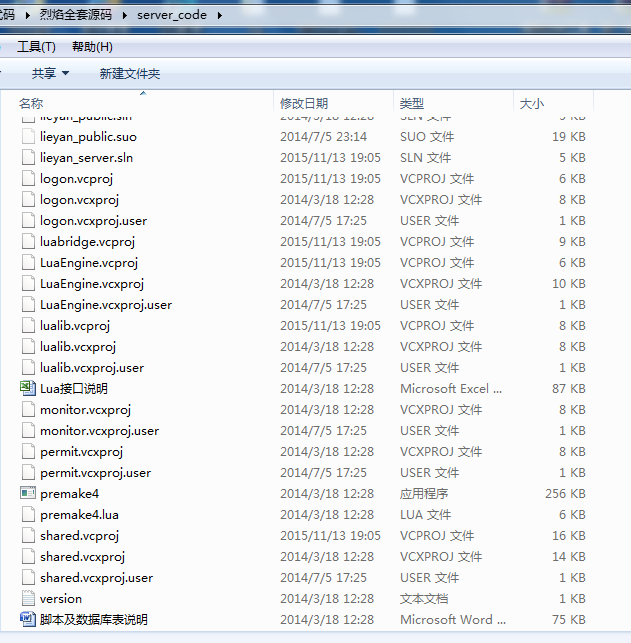Select the file name premake4.lua
Screen dimensions: 631x643
(79, 515)
